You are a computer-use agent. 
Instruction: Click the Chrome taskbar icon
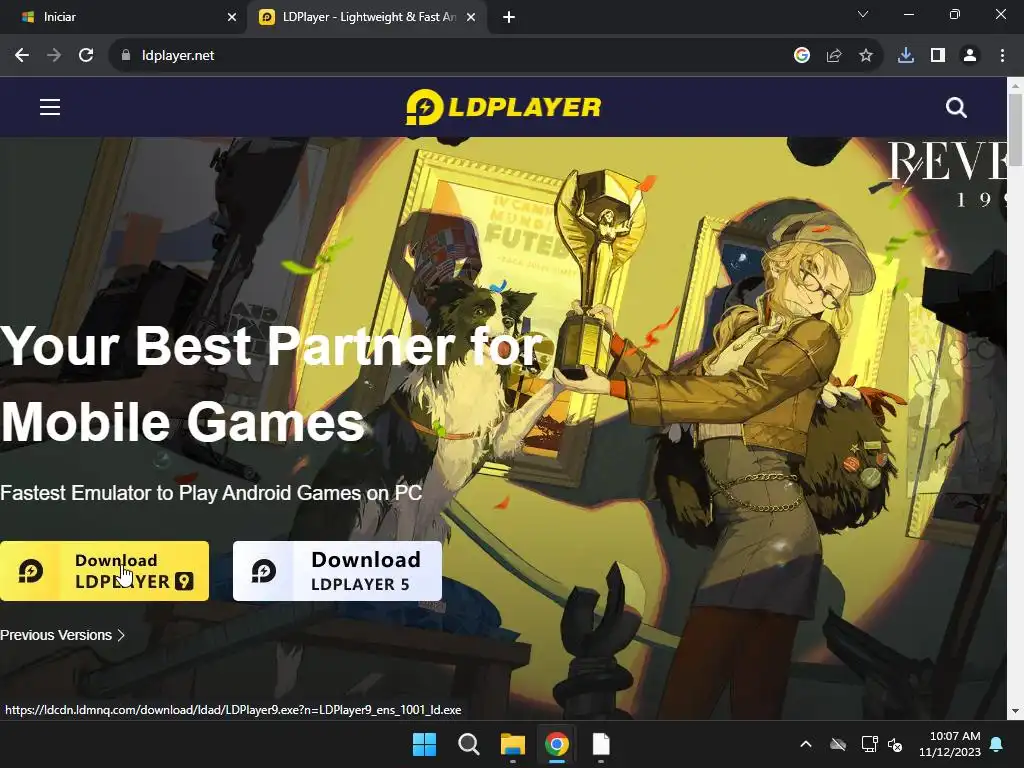(556, 744)
